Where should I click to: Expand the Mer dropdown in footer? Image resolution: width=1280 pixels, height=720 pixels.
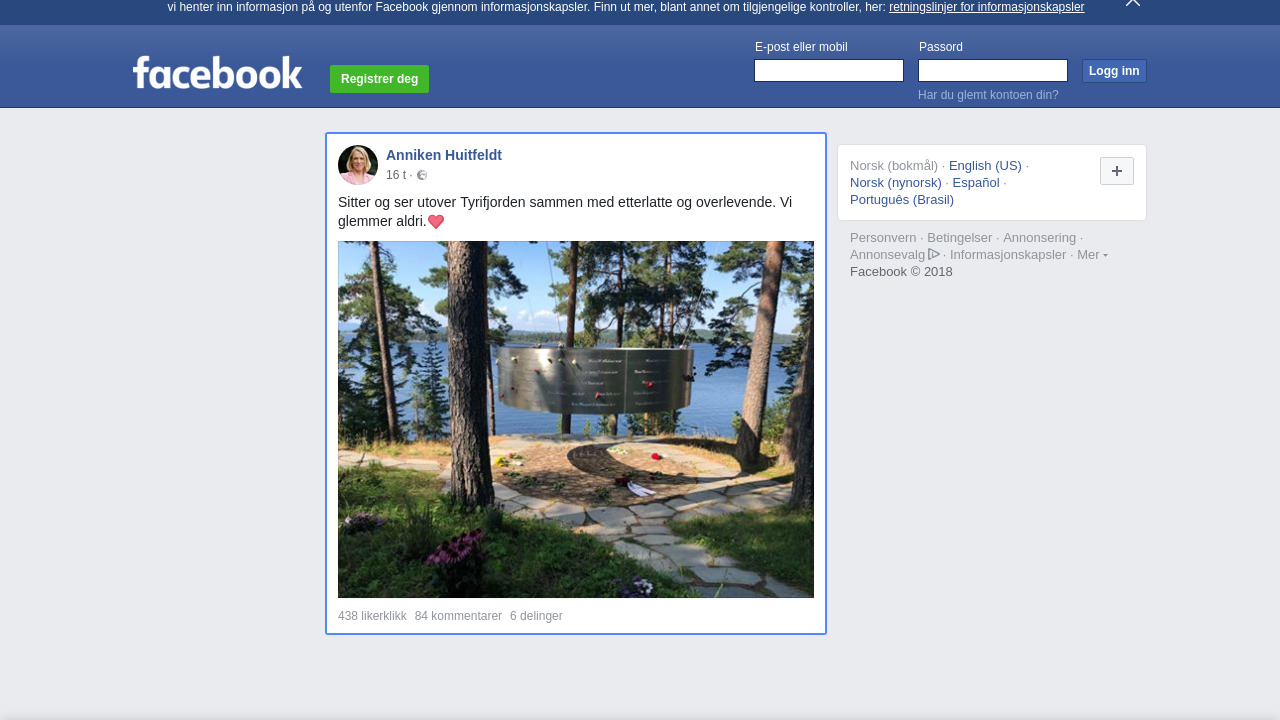(x=1091, y=255)
